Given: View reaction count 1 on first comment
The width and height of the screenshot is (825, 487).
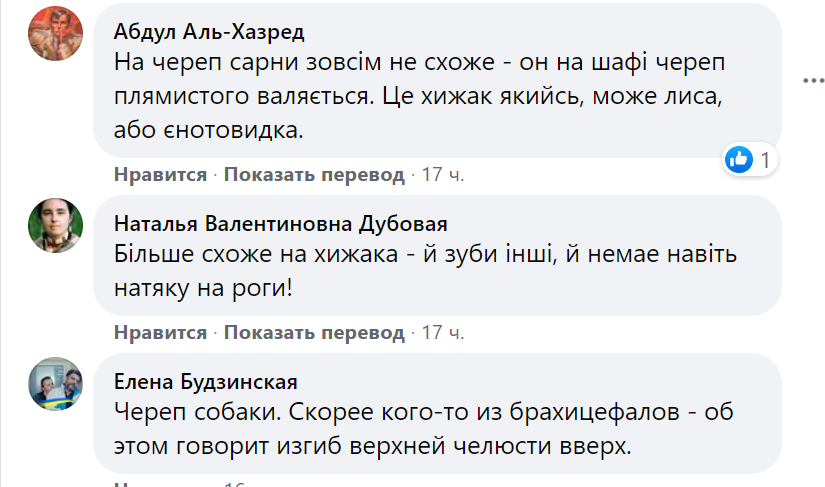Looking at the screenshot, I should 765,159.
